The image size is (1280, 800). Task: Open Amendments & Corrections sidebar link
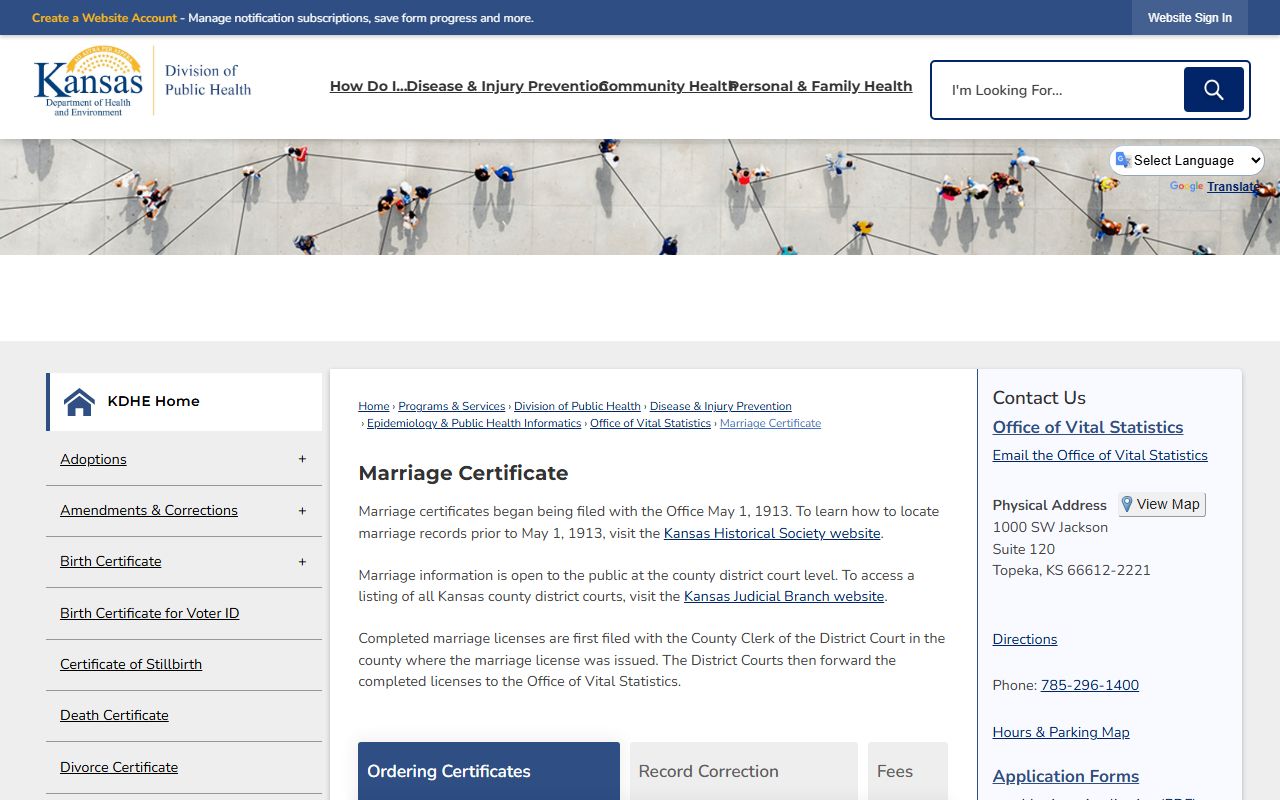click(149, 510)
